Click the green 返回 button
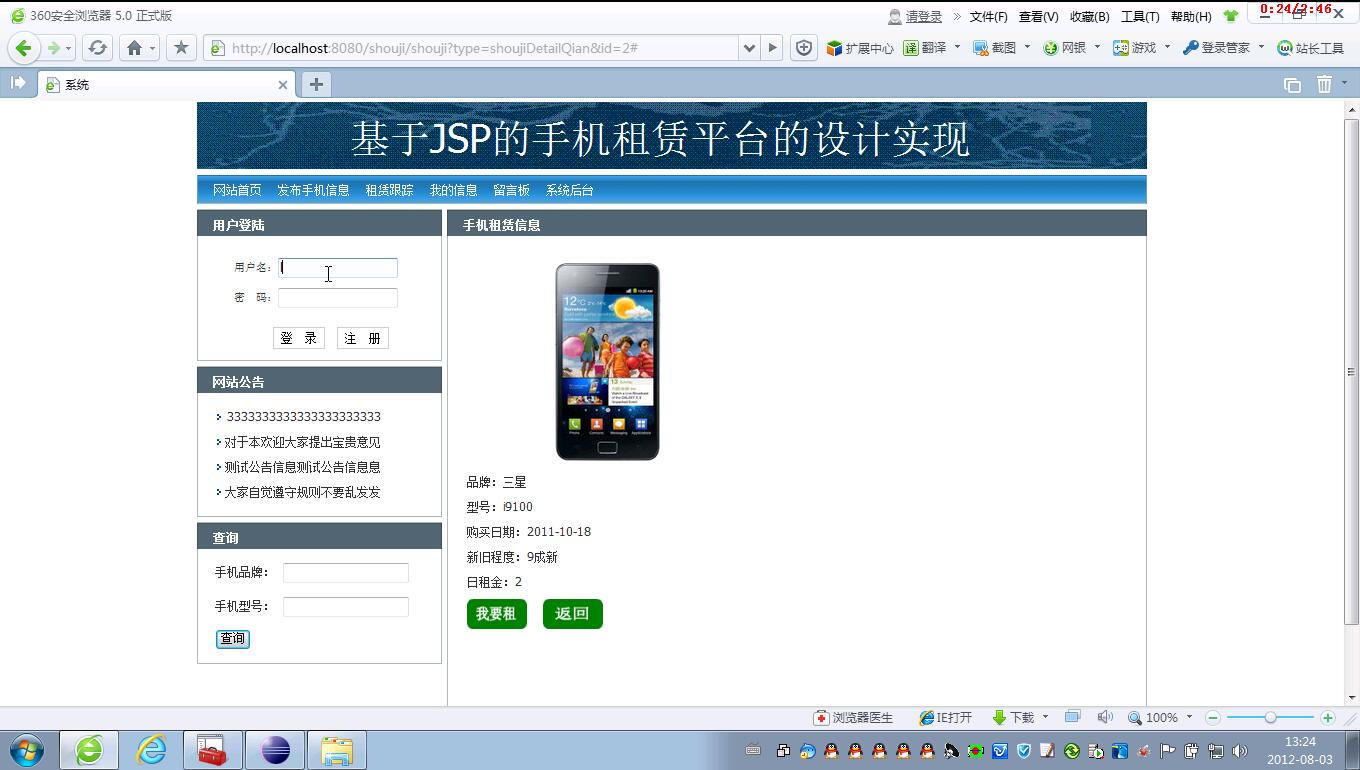The width and height of the screenshot is (1360, 770). [x=572, y=614]
